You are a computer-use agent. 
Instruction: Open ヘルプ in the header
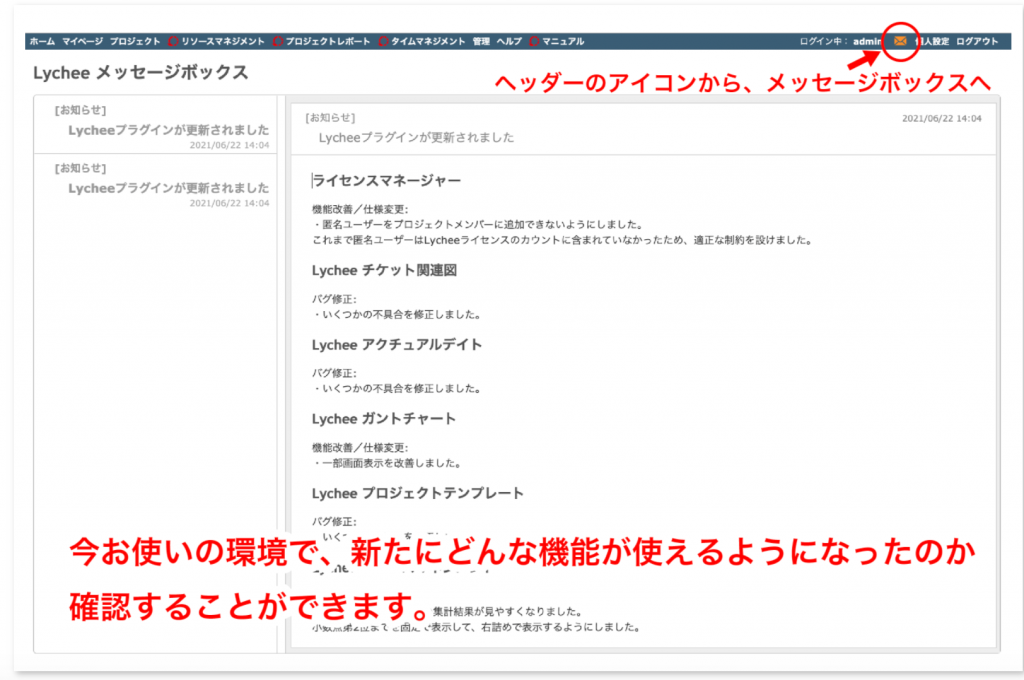tap(509, 41)
